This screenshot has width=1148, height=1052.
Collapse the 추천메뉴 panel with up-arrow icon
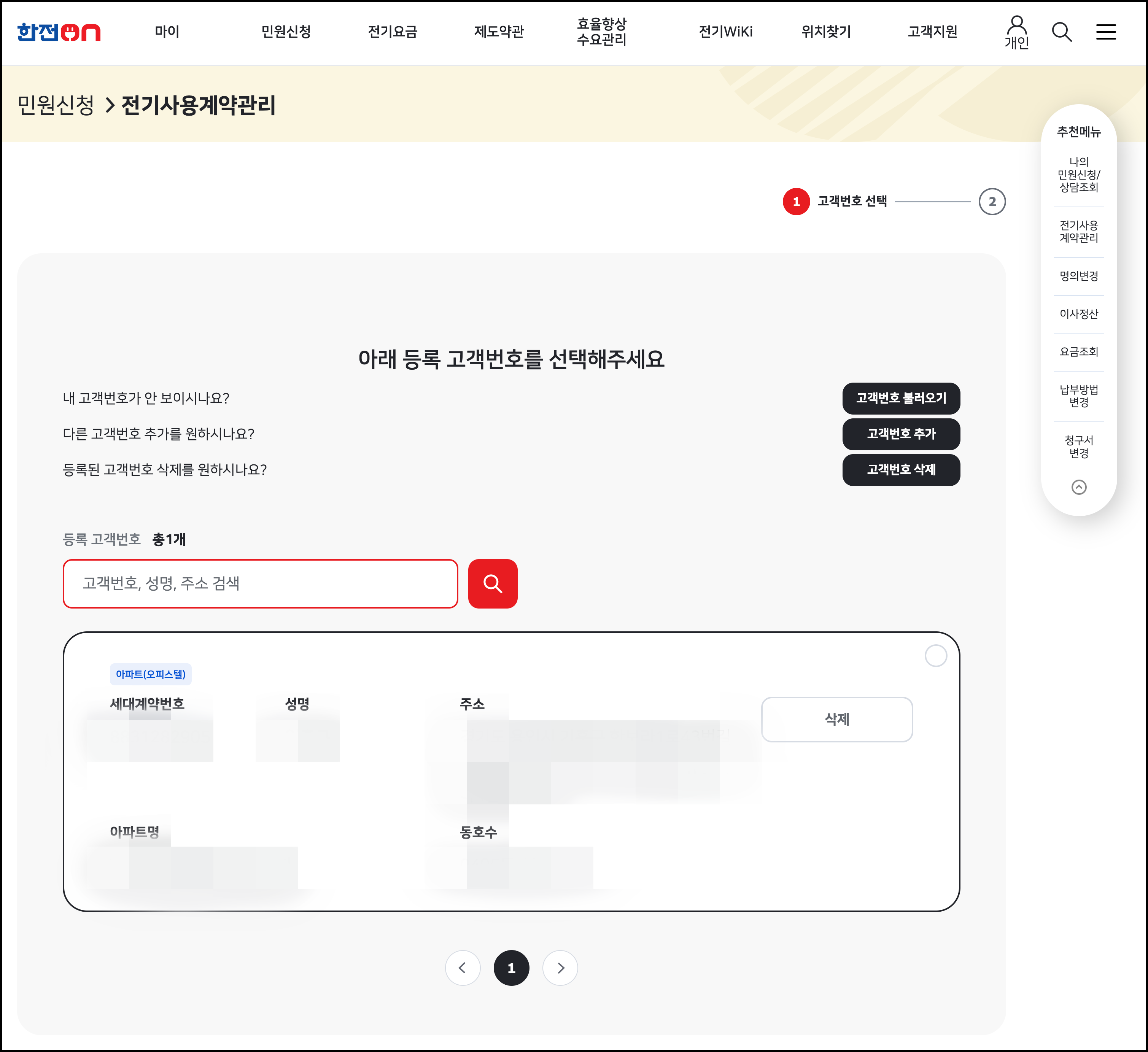(x=1078, y=487)
